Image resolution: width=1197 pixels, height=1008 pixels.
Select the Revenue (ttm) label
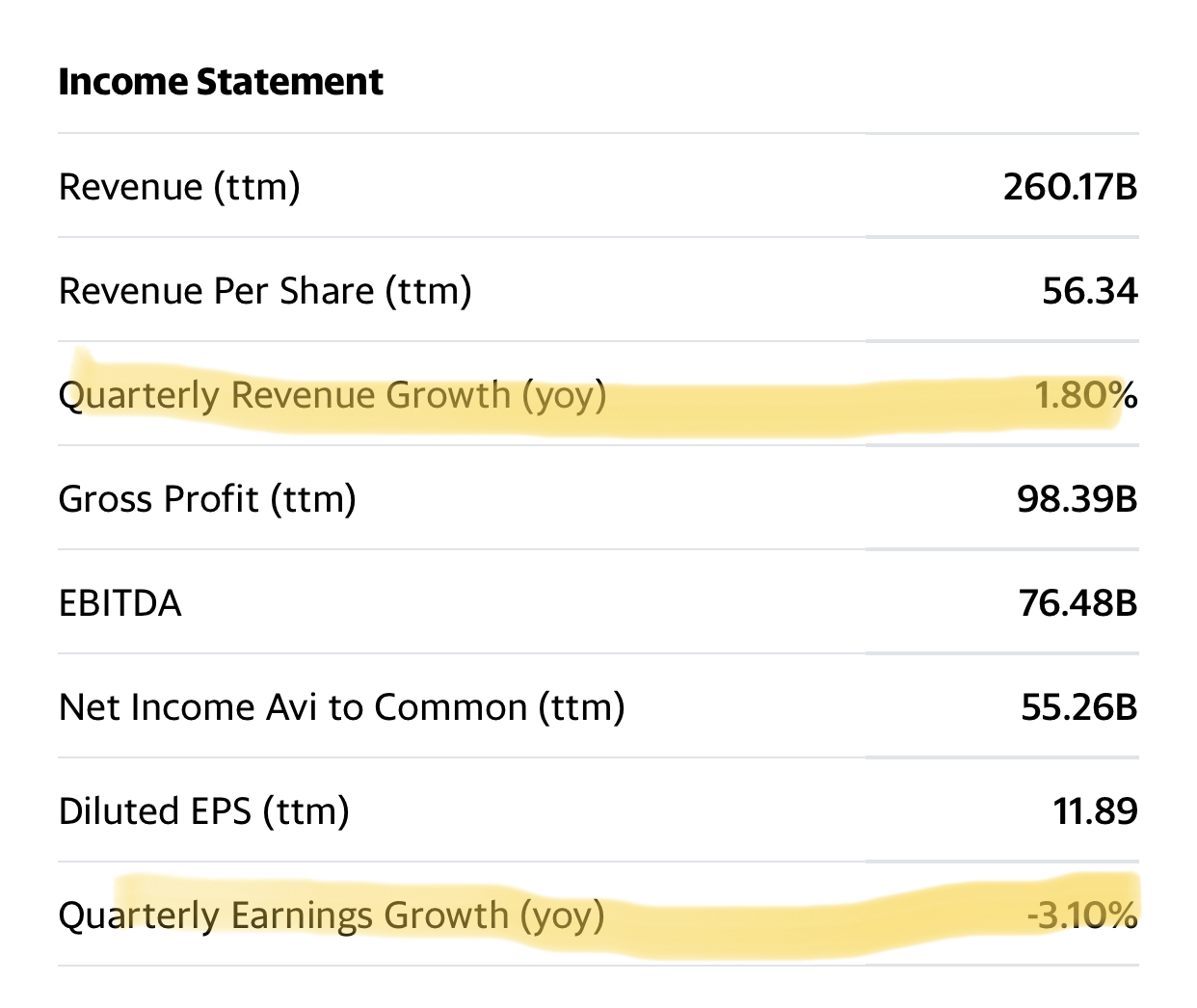click(x=179, y=187)
